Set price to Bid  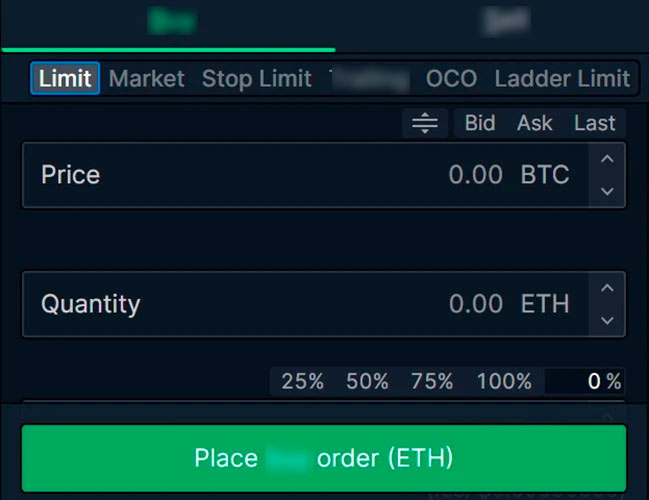tap(480, 123)
